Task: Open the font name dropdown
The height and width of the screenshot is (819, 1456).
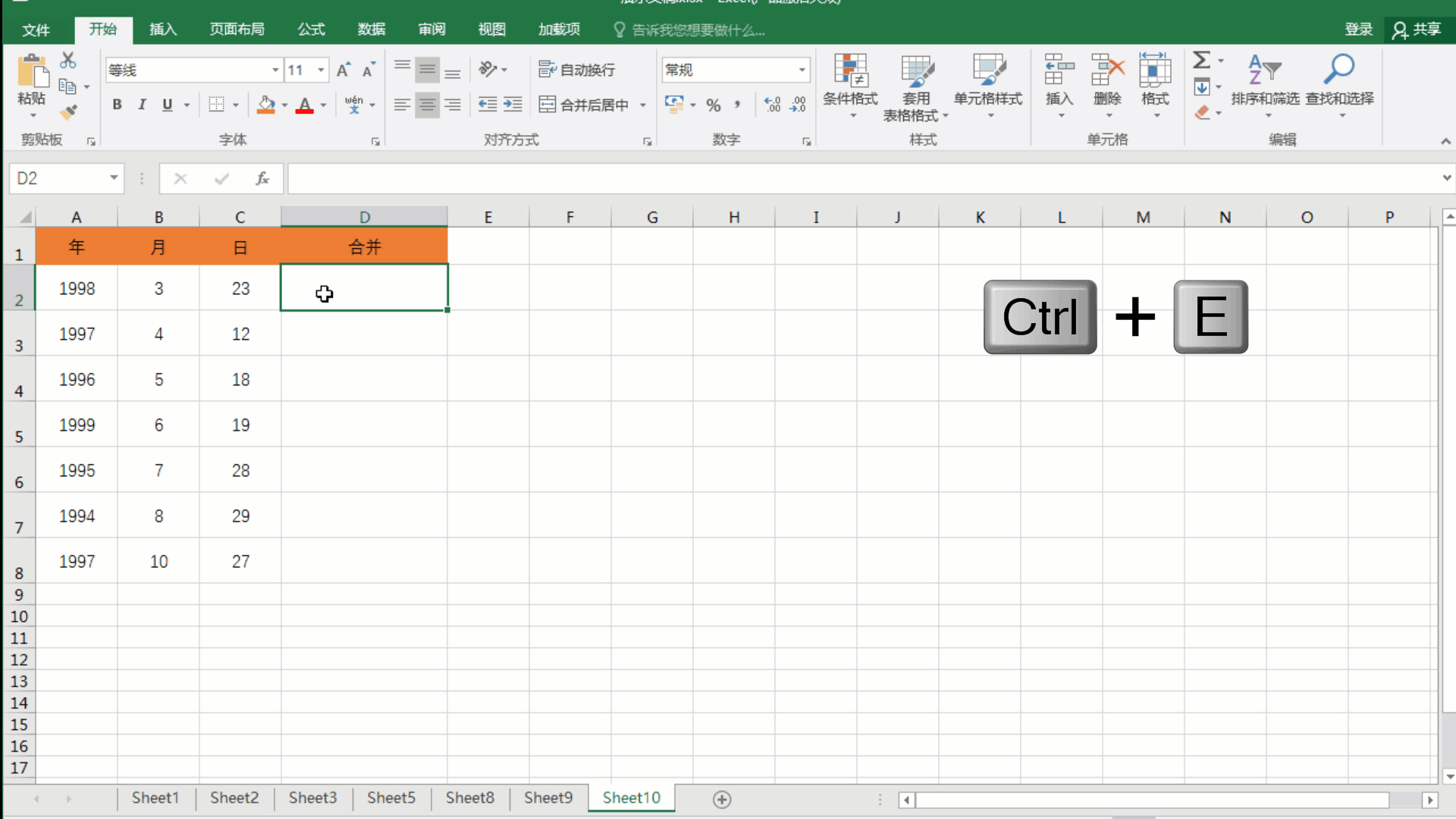Action: (x=275, y=70)
